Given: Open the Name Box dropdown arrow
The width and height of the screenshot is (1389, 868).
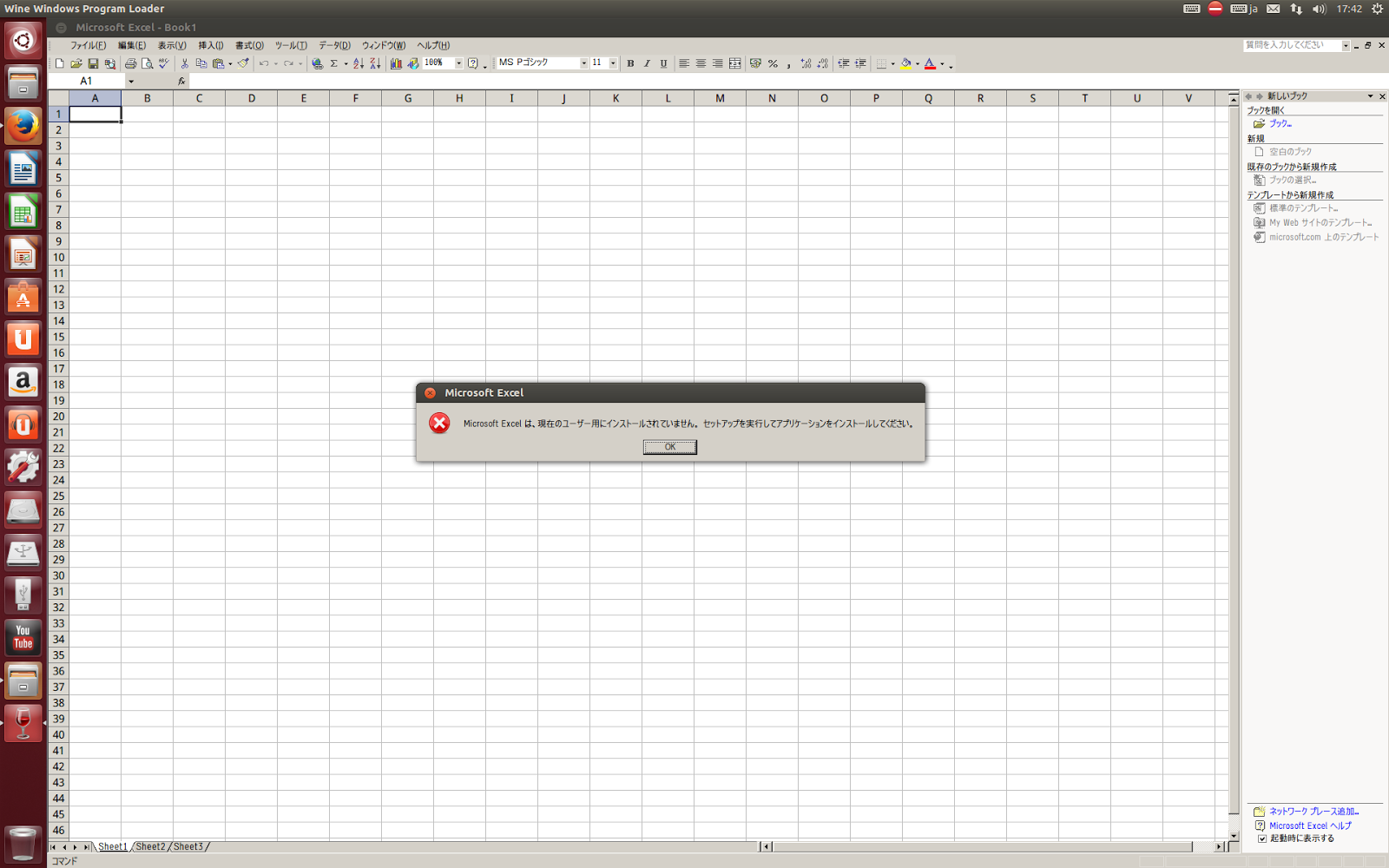Looking at the screenshot, I should (131, 82).
